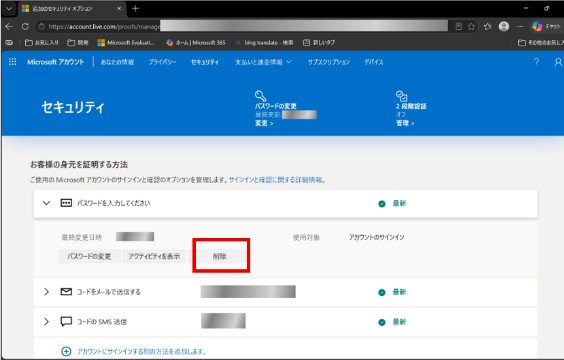Open the reader view icon in address bar
The image size is (564, 360).
(459, 26)
